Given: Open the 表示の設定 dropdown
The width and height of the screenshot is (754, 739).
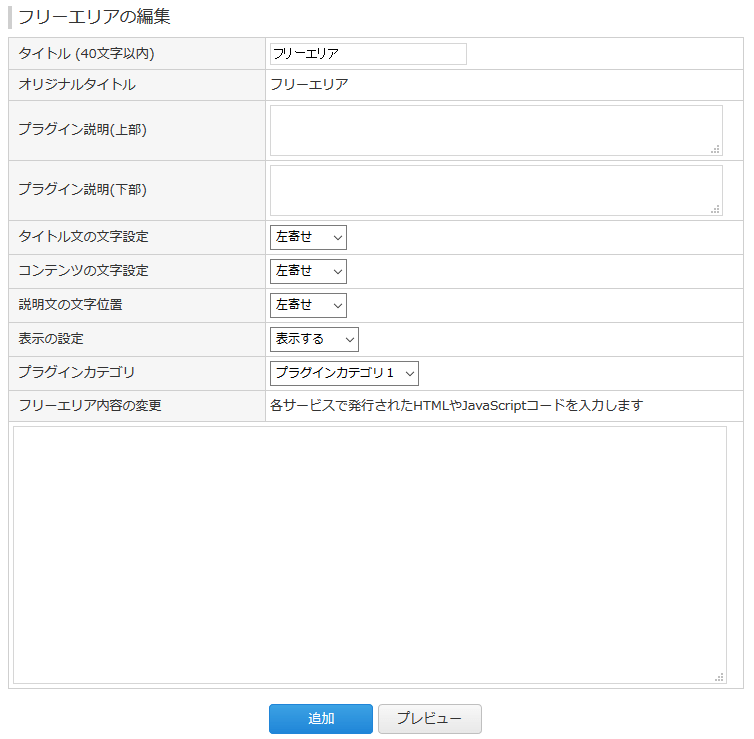Looking at the screenshot, I should [314, 339].
